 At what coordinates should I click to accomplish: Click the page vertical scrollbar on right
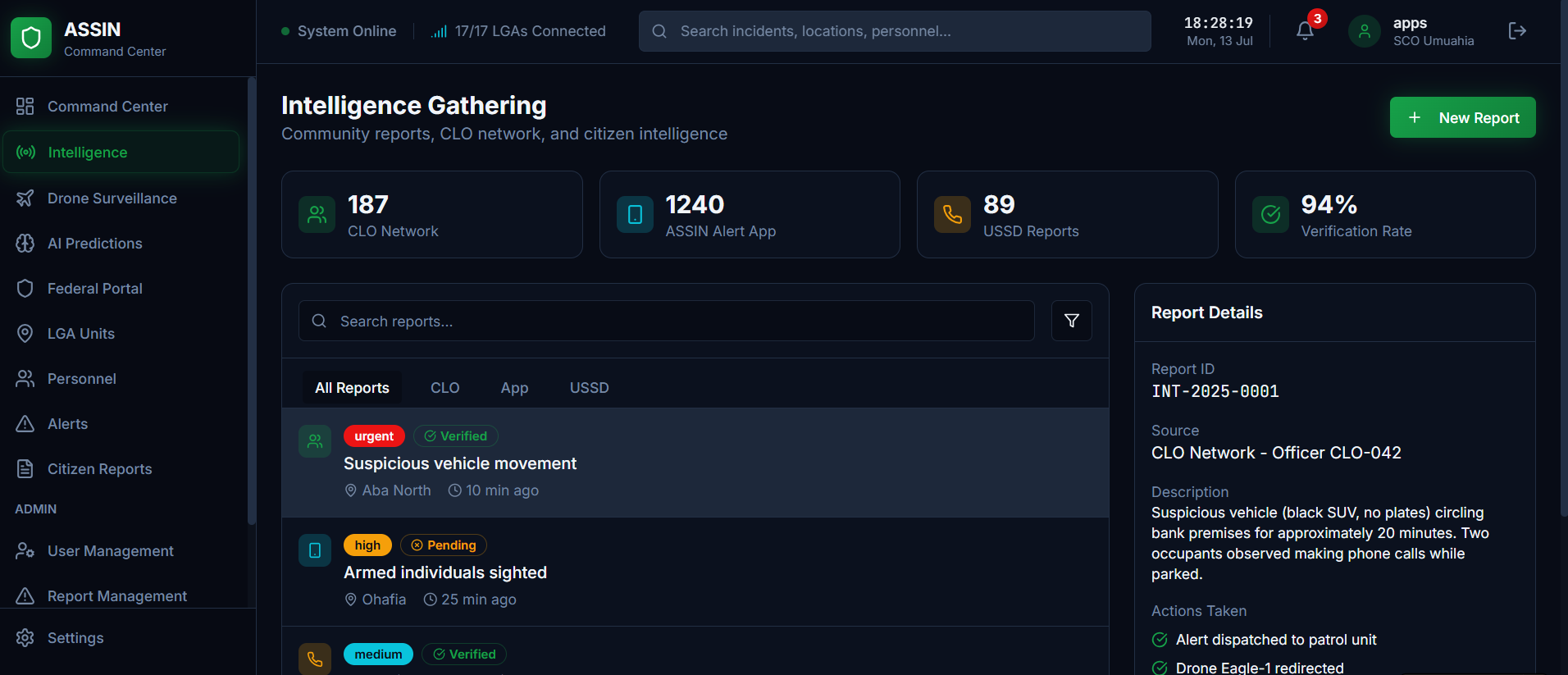pos(1564,258)
